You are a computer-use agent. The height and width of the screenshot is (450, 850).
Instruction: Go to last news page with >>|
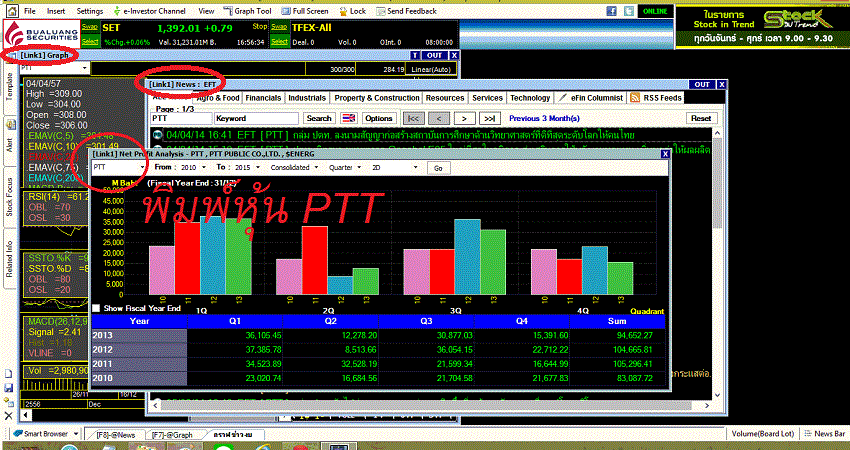tap(490, 118)
